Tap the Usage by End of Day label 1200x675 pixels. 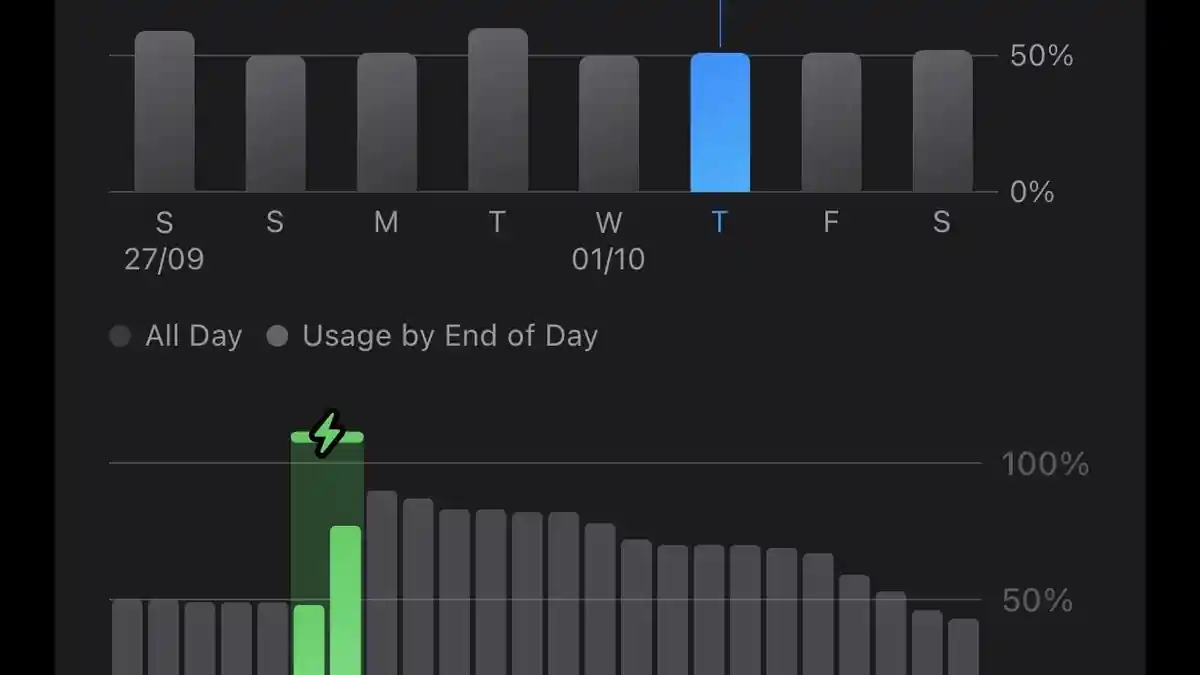450,336
